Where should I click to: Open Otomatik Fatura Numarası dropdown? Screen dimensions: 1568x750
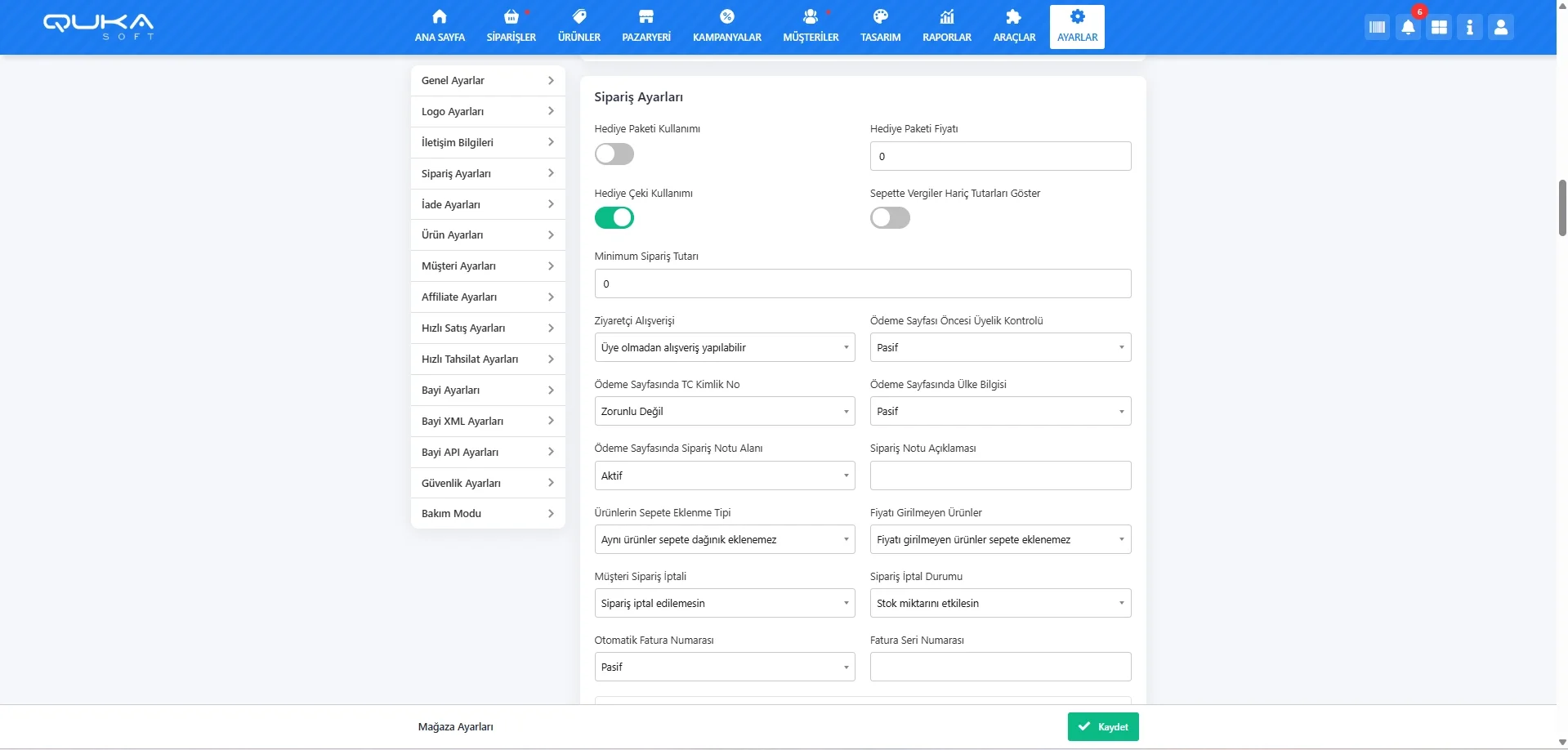coord(724,667)
